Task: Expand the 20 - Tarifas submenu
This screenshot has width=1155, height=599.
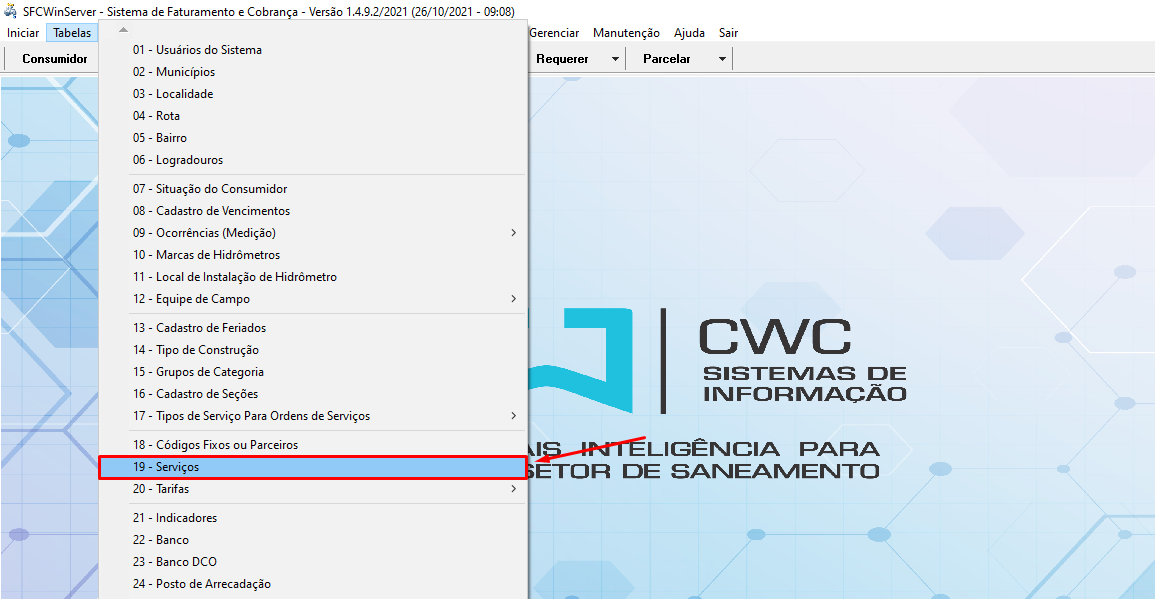Action: click(x=513, y=489)
